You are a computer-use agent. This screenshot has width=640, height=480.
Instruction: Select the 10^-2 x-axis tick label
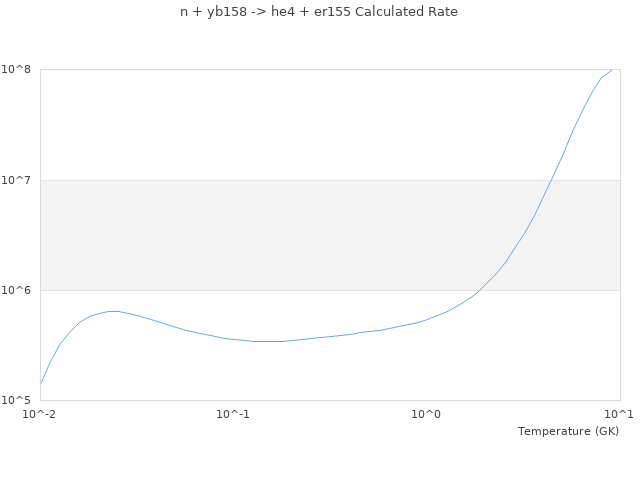[x=40, y=414]
